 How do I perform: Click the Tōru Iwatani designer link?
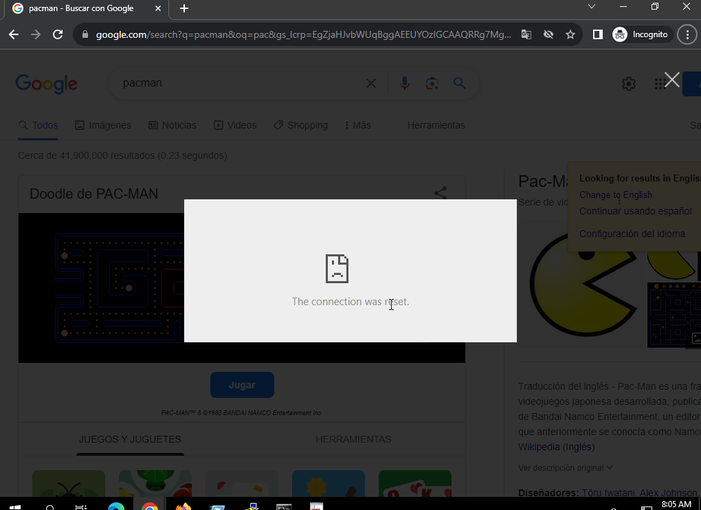point(608,493)
